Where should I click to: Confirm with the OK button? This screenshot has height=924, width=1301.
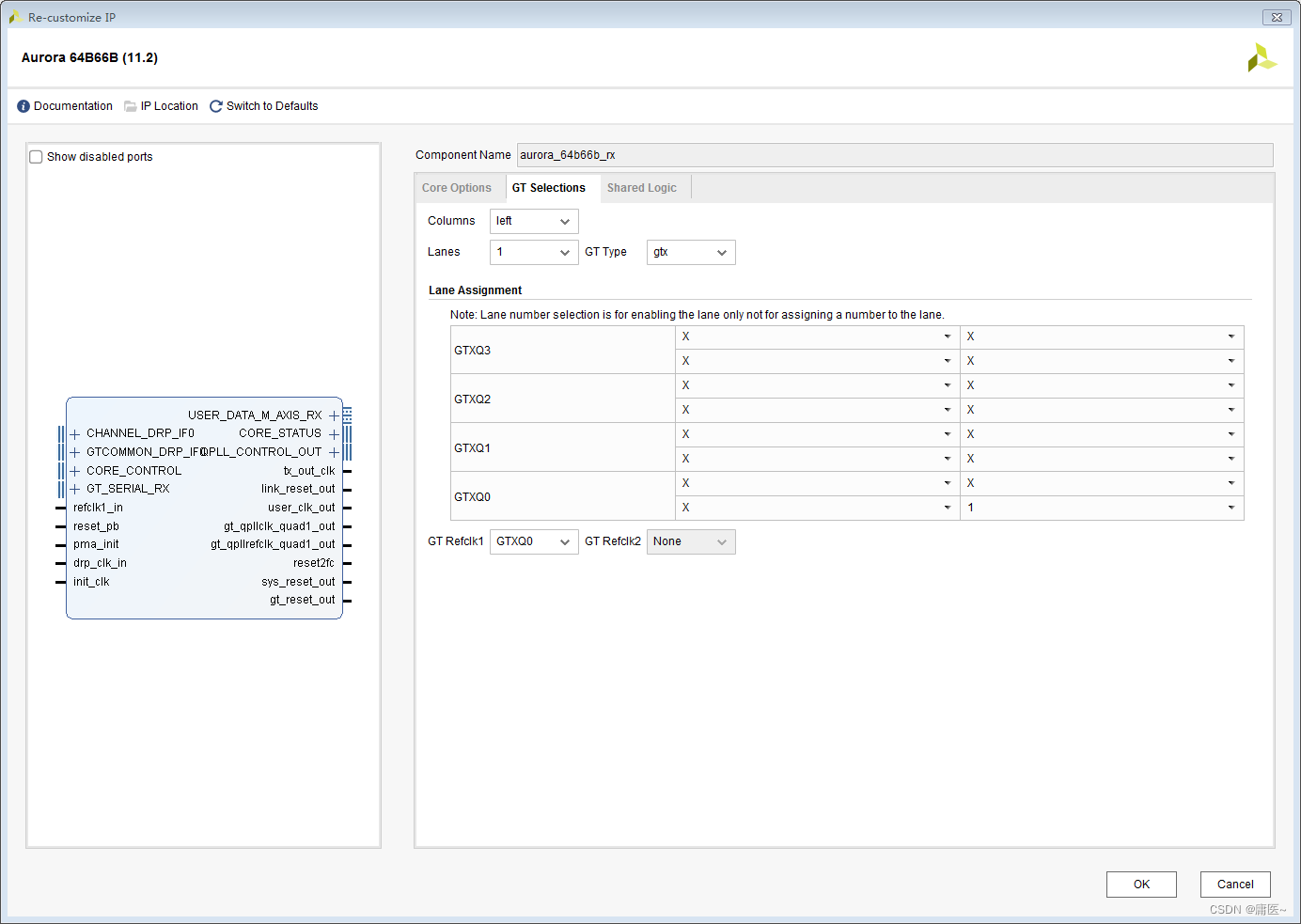(1141, 885)
